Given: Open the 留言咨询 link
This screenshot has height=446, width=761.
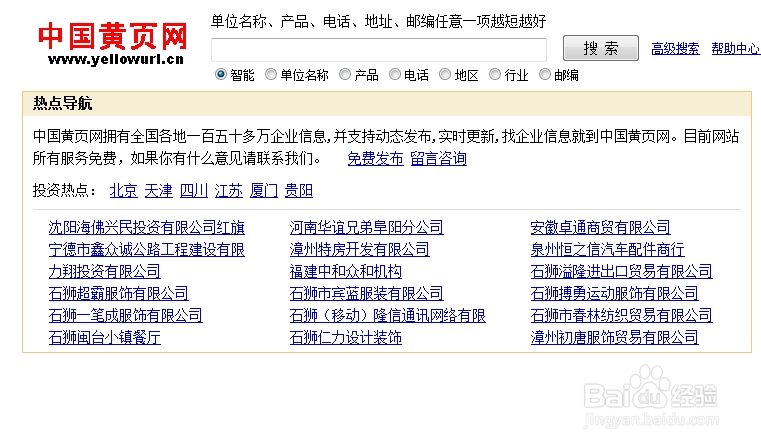Looking at the screenshot, I should coord(438,159).
